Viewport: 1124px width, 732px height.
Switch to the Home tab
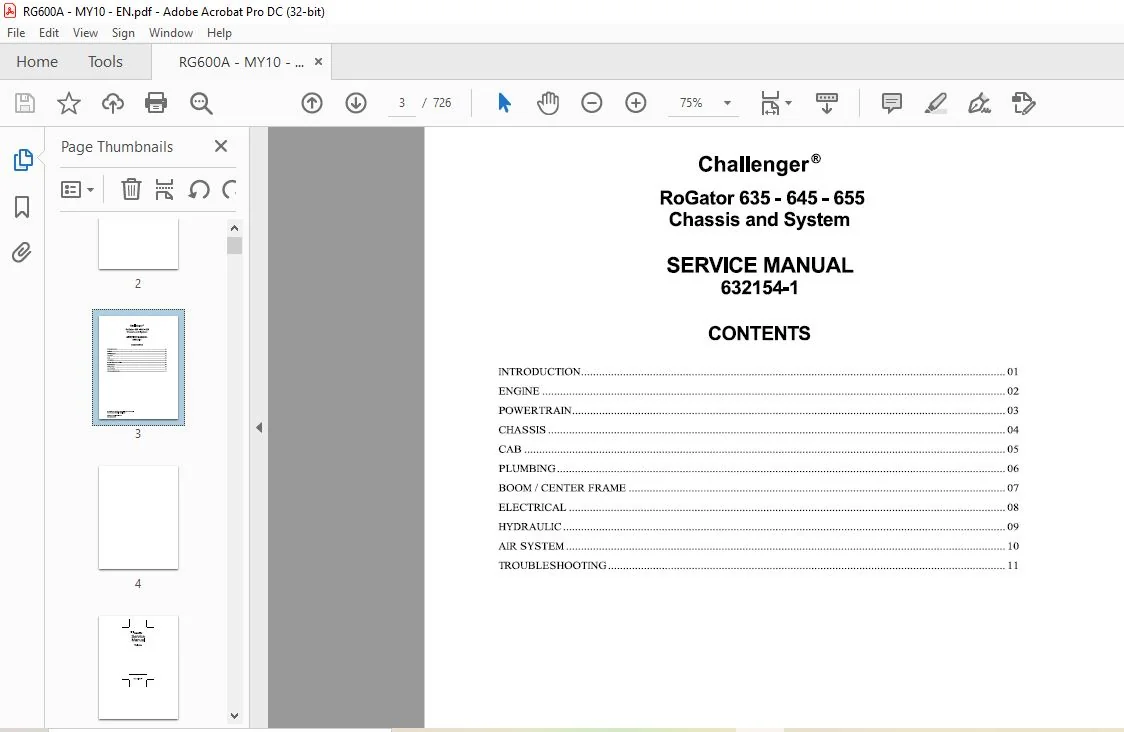[37, 62]
